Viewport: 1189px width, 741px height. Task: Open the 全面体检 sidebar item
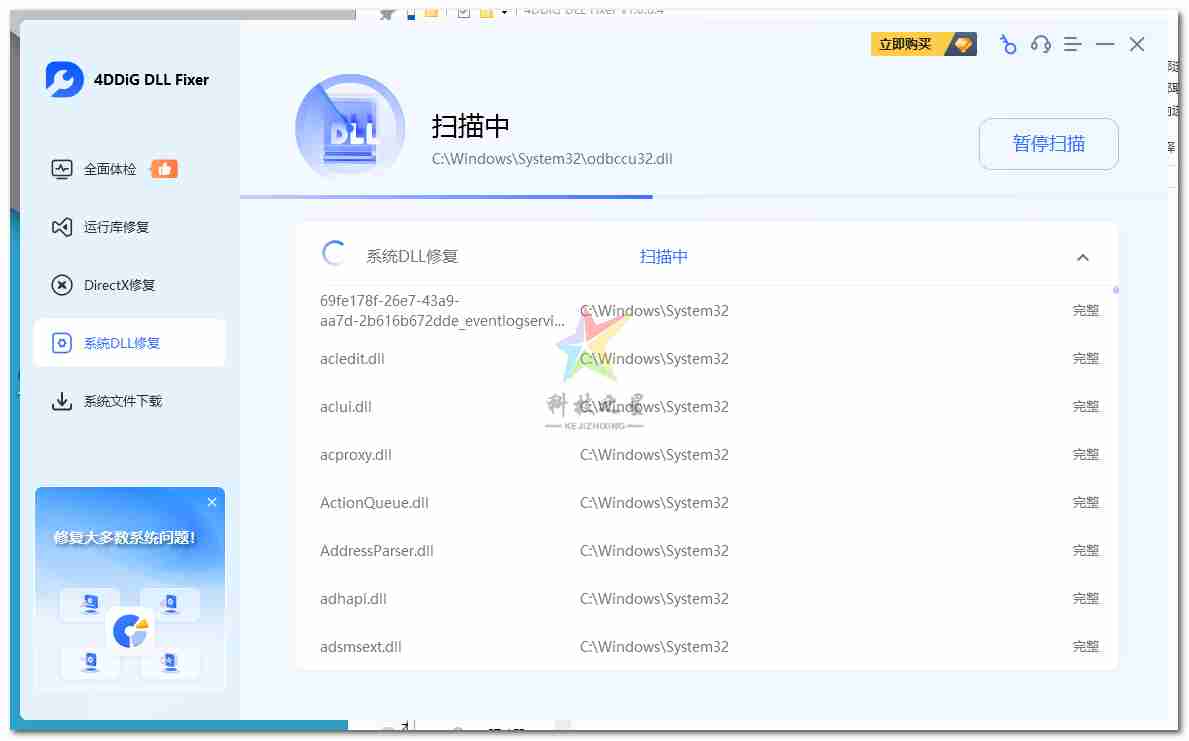coord(110,169)
